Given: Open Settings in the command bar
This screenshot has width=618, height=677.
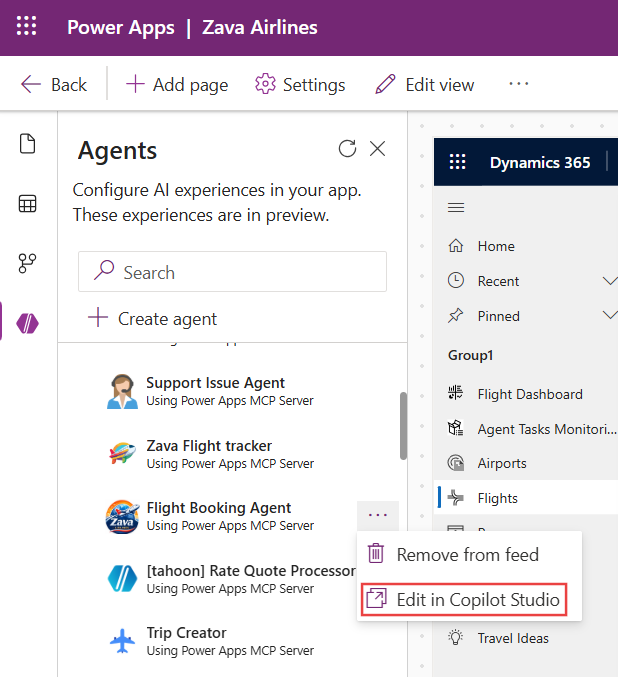Looking at the screenshot, I should point(300,85).
